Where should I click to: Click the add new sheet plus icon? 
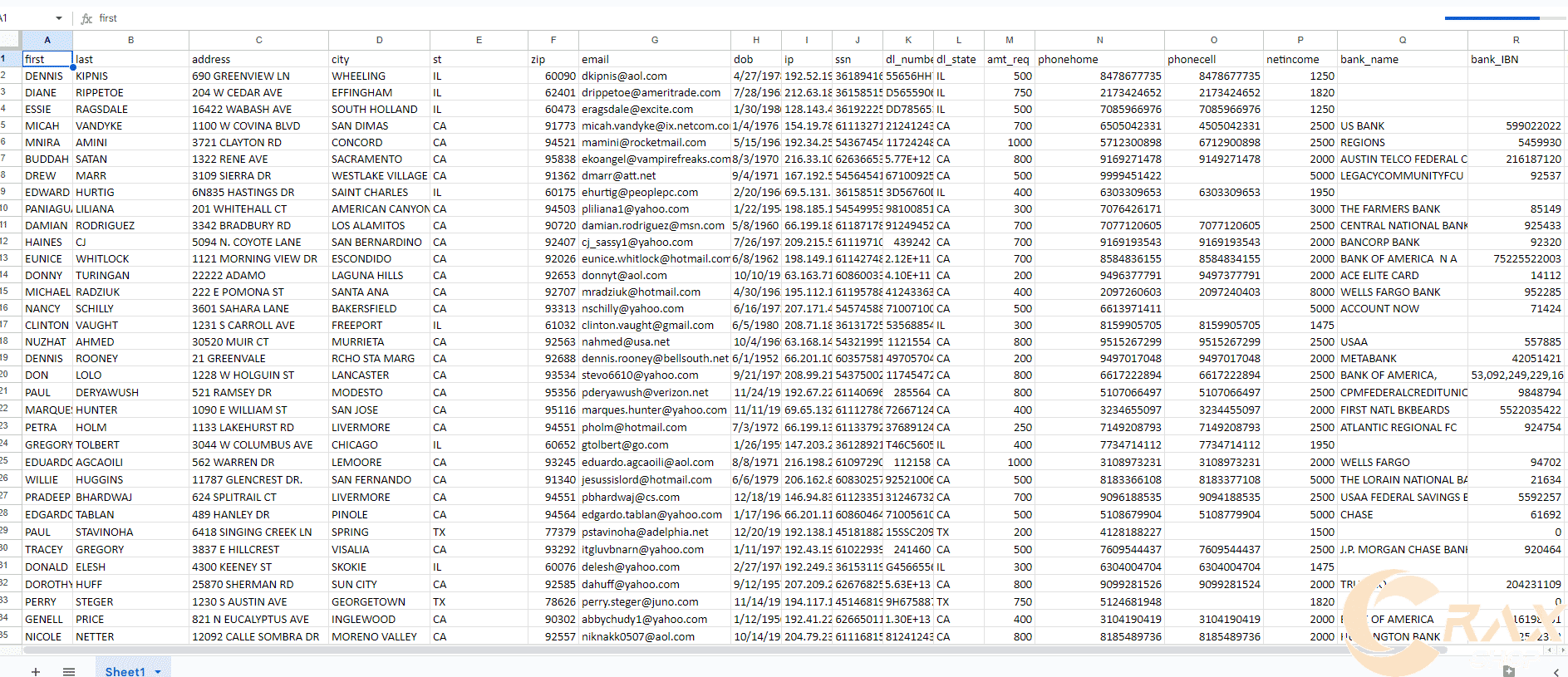tap(36, 670)
